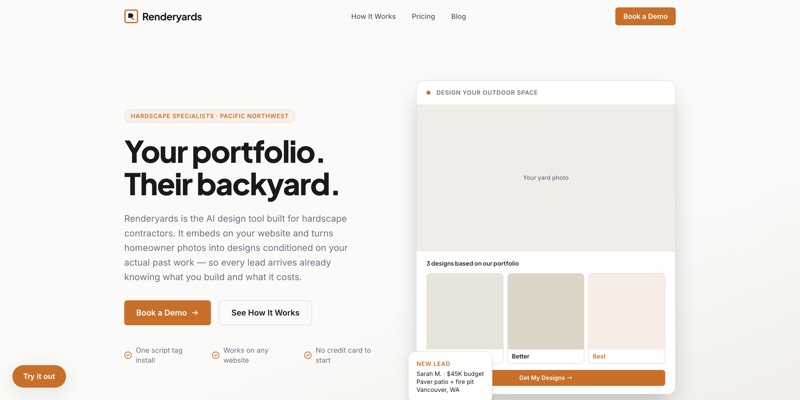The width and height of the screenshot is (800, 400).
Task: Click the Works on any website text
Action: click(x=246, y=355)
